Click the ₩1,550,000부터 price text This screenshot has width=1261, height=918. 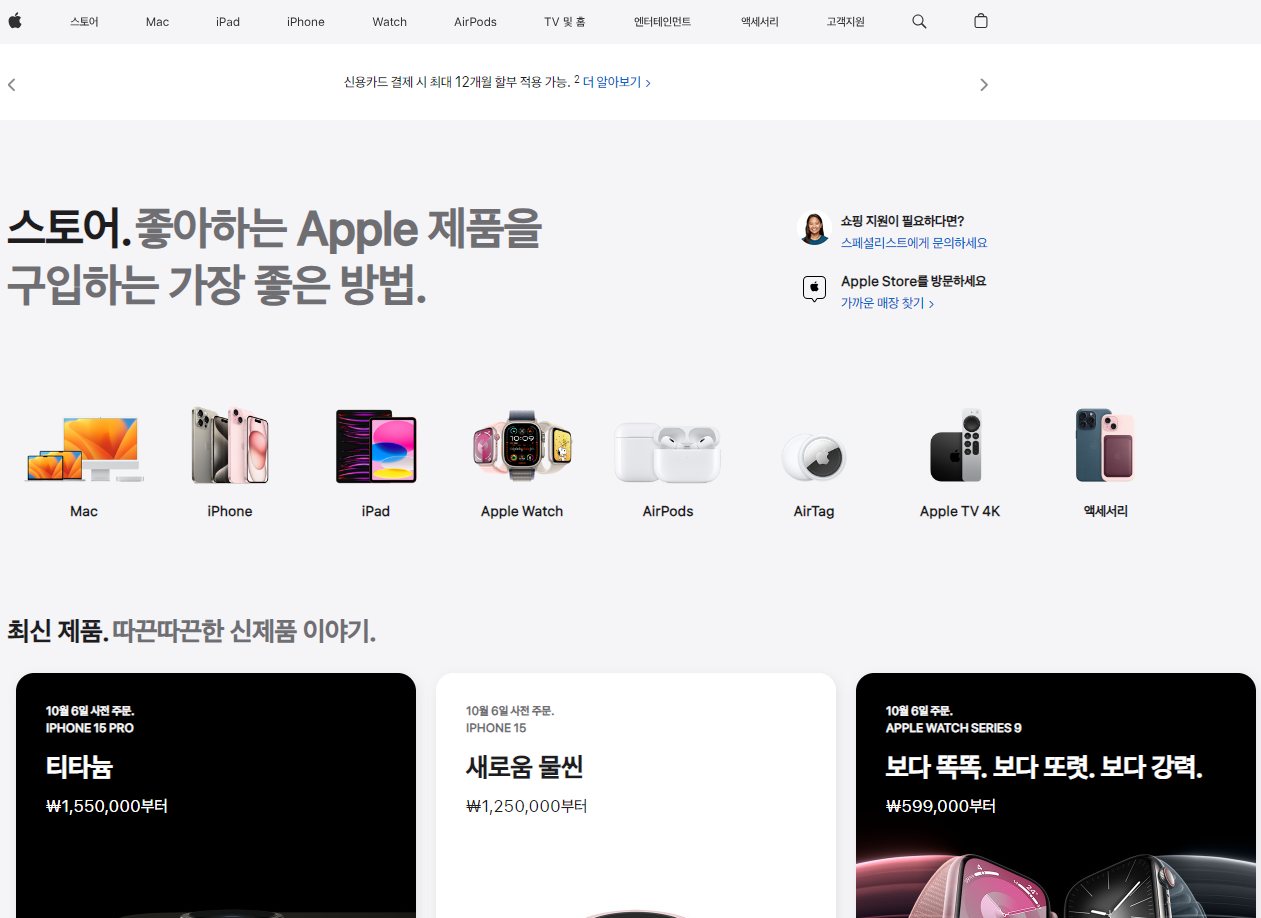(x=107, y=806)
